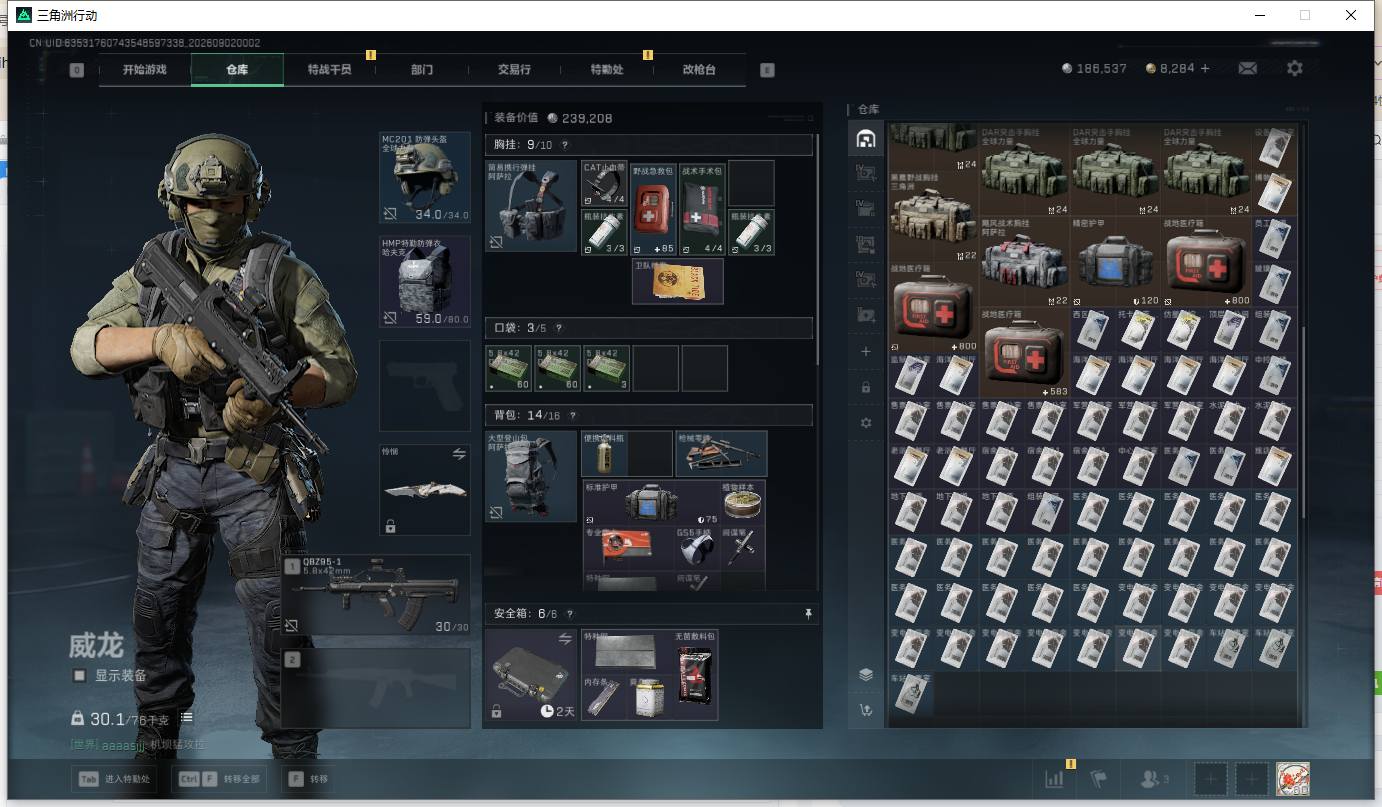Select the 野战急救包 first aid kit

tap(653, 208)
